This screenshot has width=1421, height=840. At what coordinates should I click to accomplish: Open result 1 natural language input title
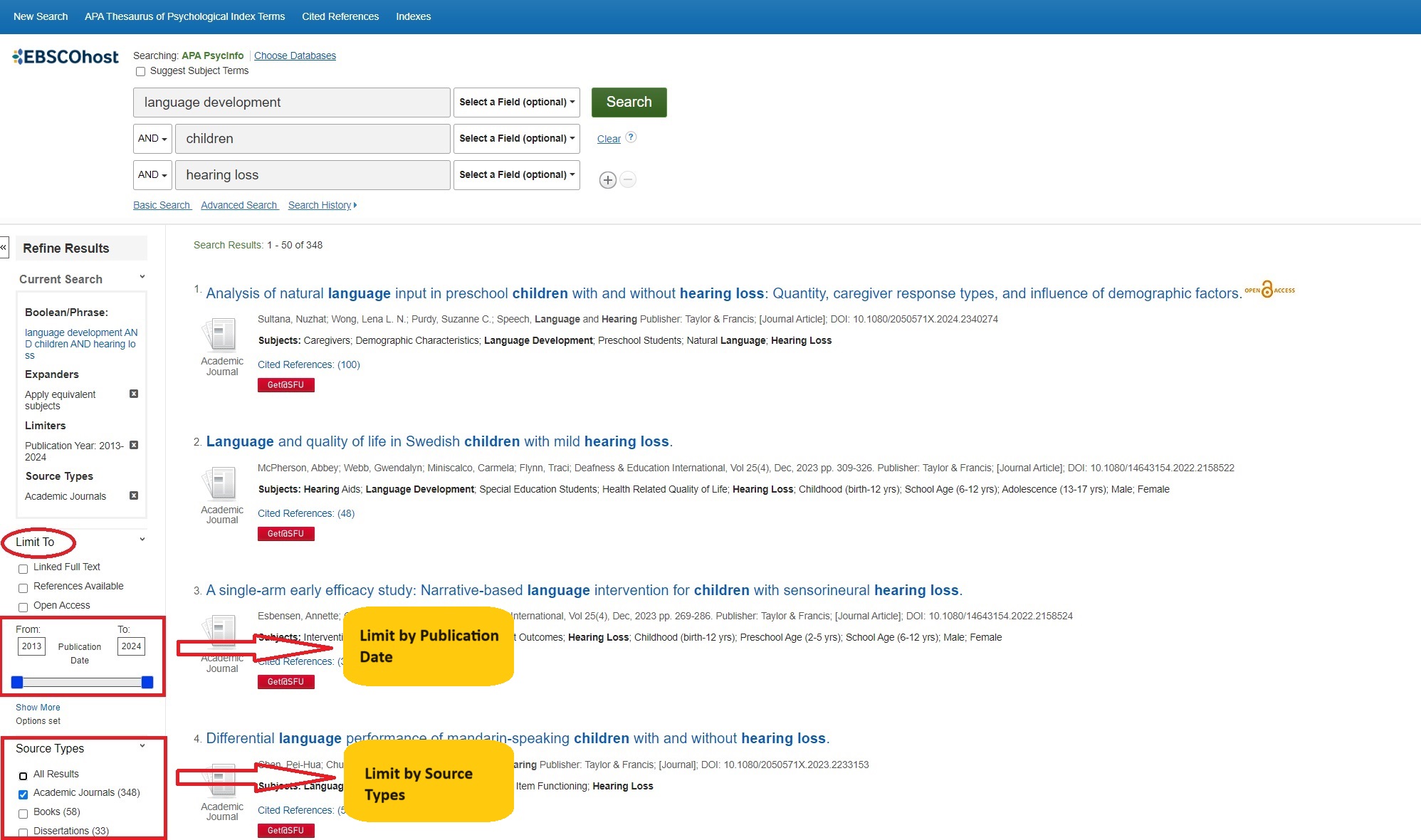coord(724,293)
